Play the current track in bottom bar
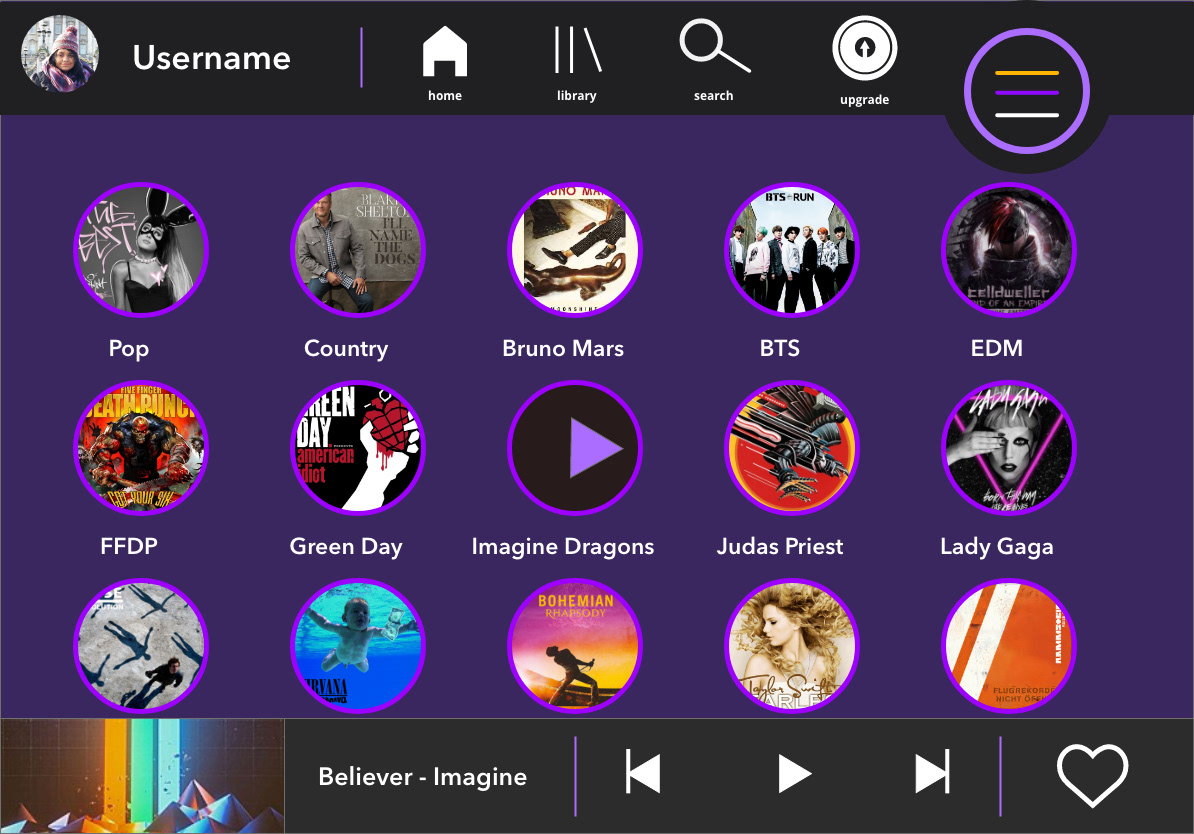The width and height of the screenshot is (1194, 834). point(794,774)
